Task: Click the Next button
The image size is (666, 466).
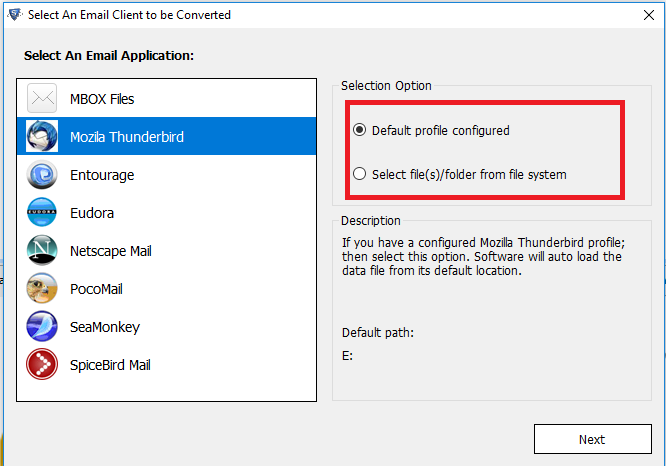Action: tap(593, 439)
